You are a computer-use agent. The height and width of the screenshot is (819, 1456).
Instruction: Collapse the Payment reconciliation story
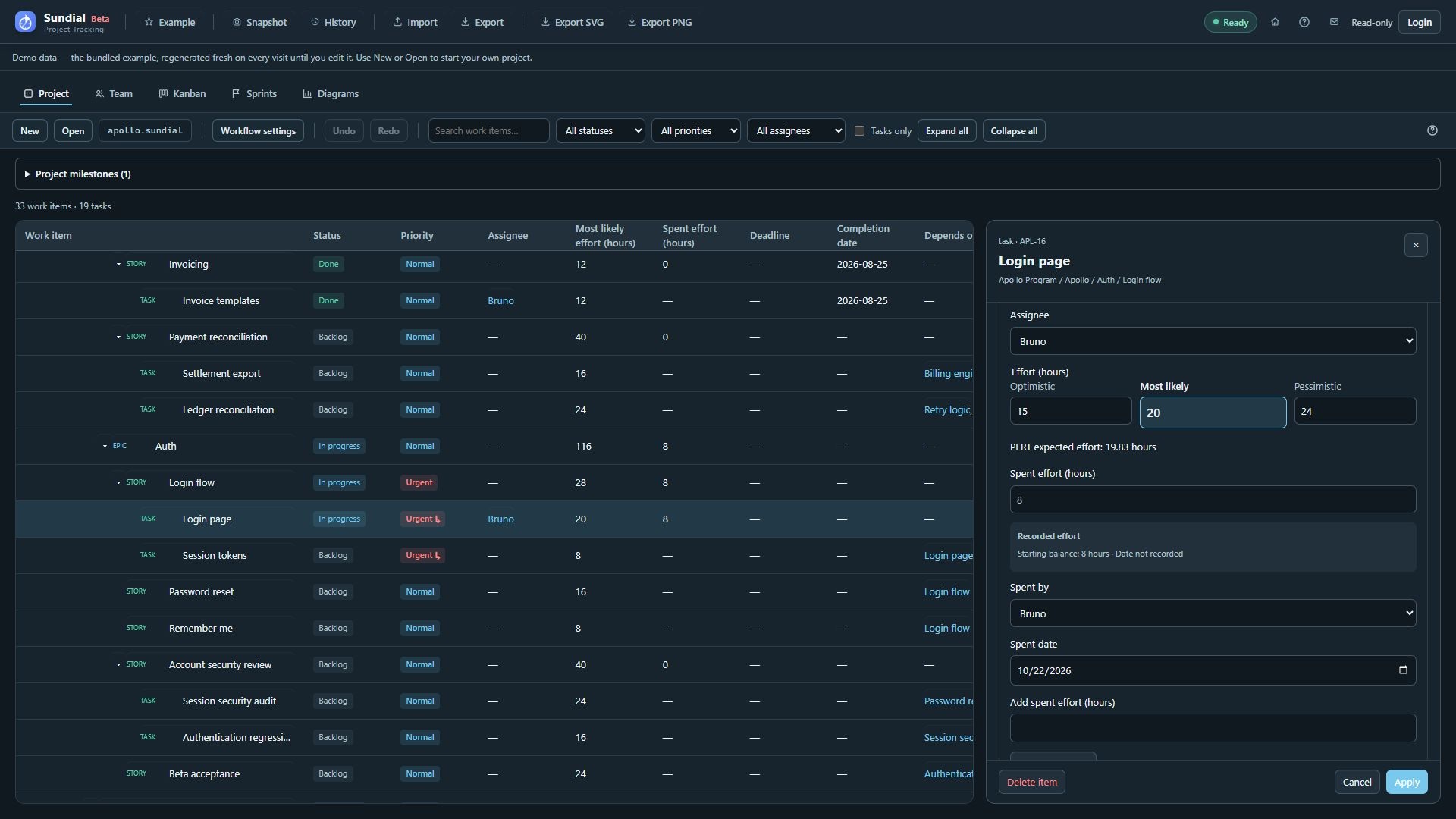point(118,337)
